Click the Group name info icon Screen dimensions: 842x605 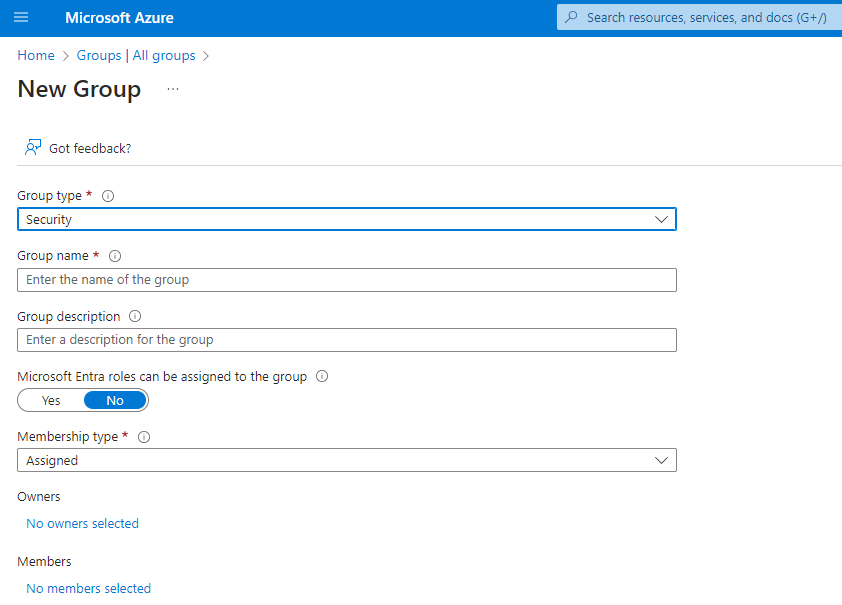(115, 256)
